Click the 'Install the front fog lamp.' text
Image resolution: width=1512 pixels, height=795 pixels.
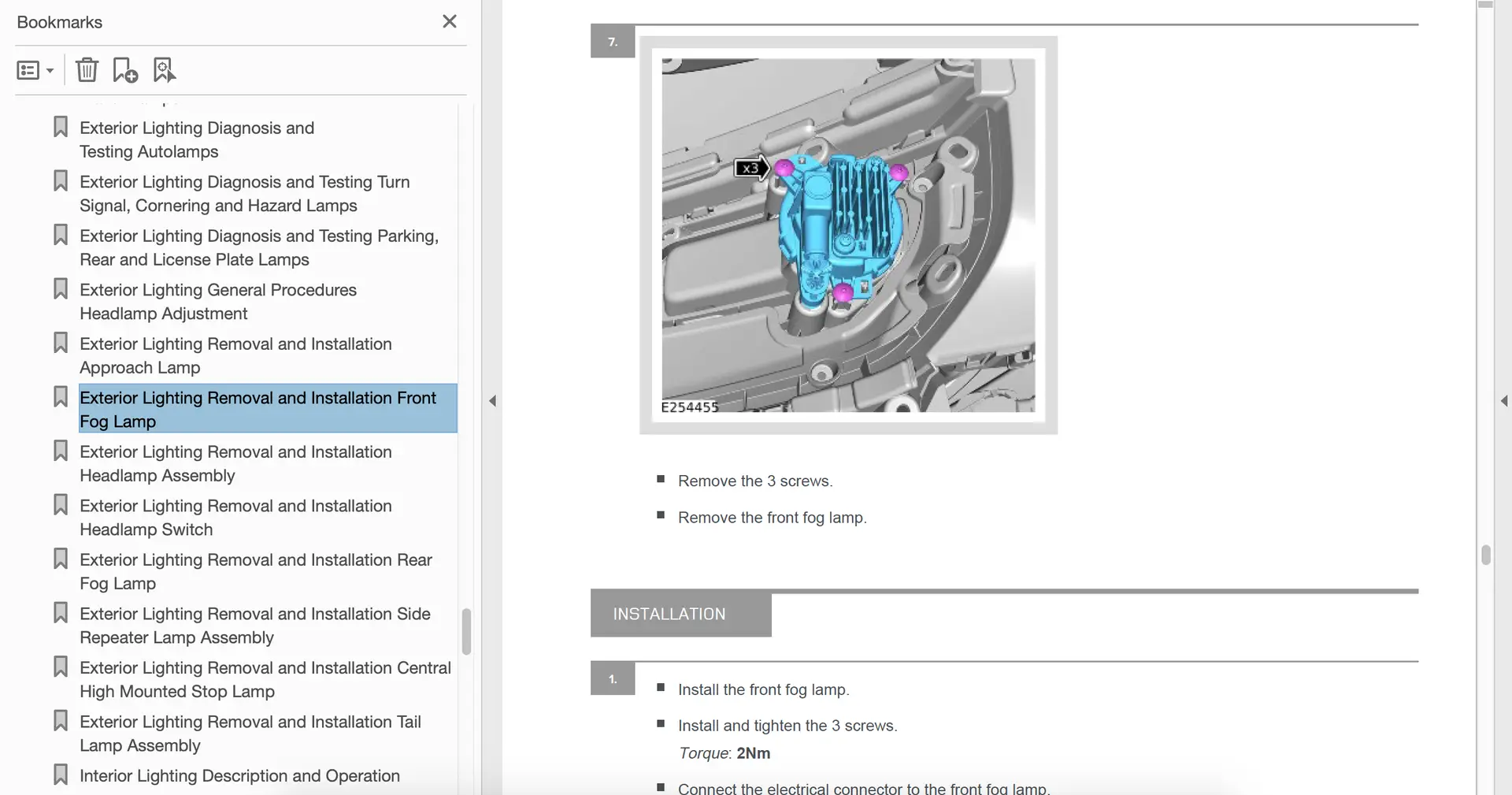pos(763,689)
